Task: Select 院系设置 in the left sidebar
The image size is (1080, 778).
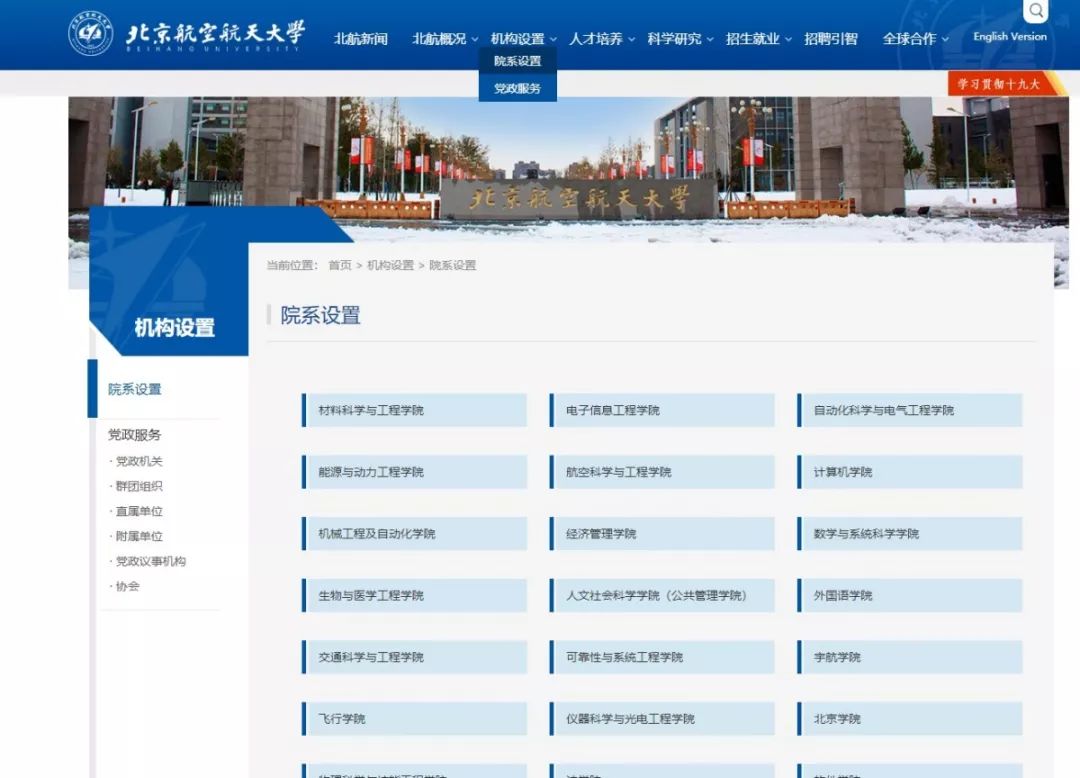Action: click(x=135, y=389)
